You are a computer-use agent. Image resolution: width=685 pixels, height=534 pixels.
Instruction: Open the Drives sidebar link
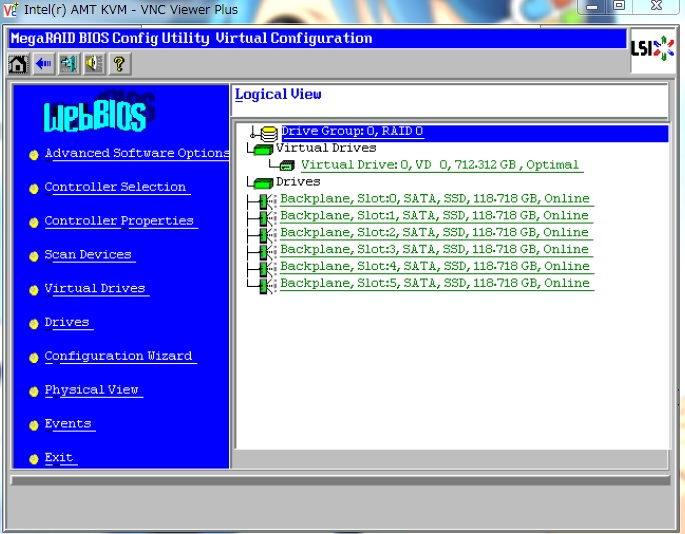pos(67,322)
